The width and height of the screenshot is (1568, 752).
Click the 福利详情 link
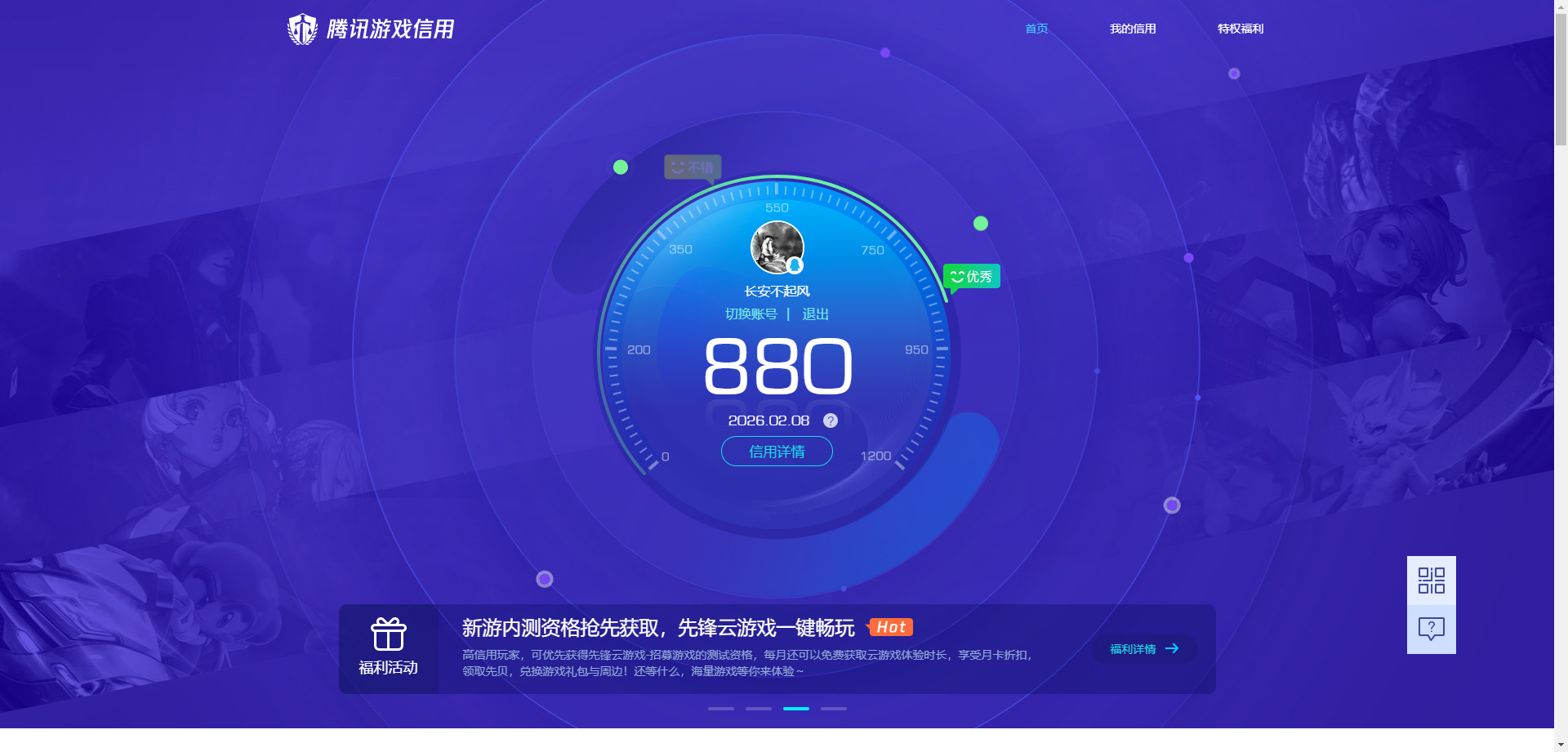1134,648
